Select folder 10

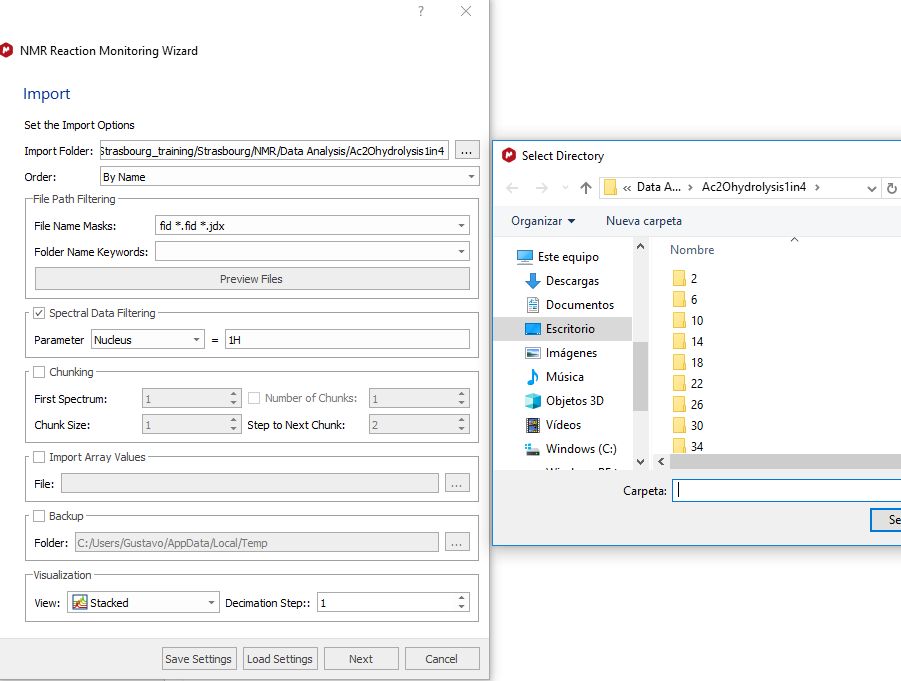pyautogui.click(x=688, y=321)
